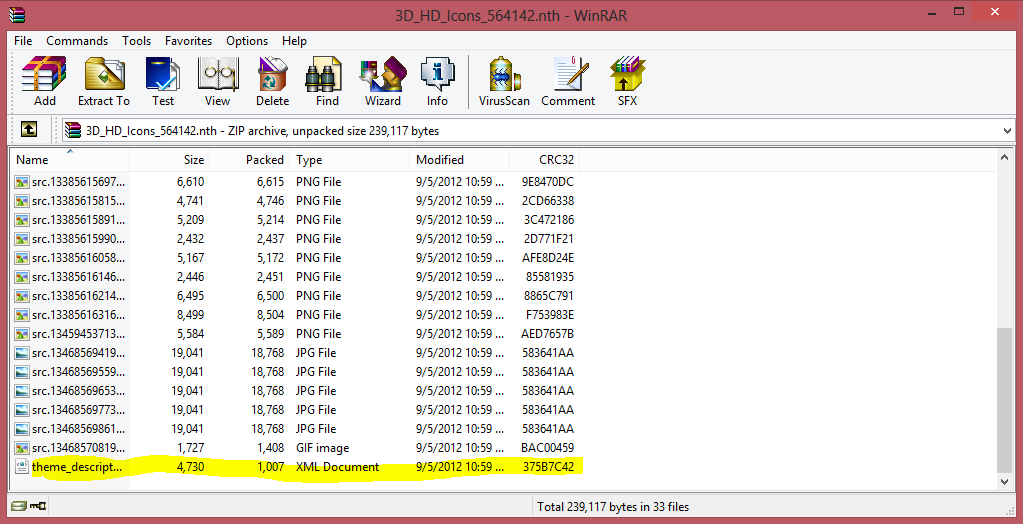This screenshot has height=524, width=1023.
Task: Start VirusScan on the archive
Action: [x=504, y=82]
